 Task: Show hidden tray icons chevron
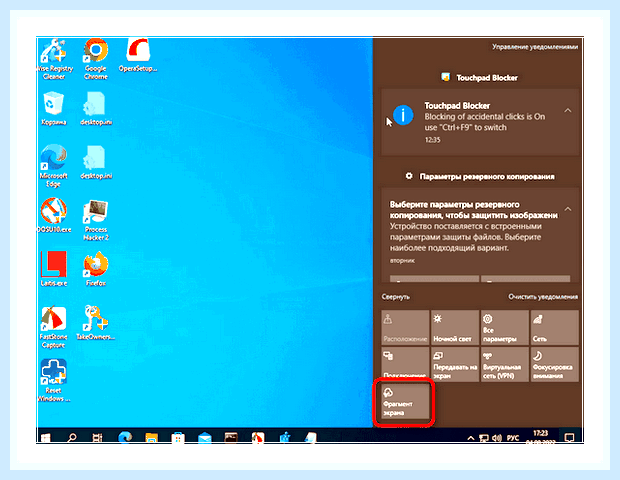coord(471,438)
